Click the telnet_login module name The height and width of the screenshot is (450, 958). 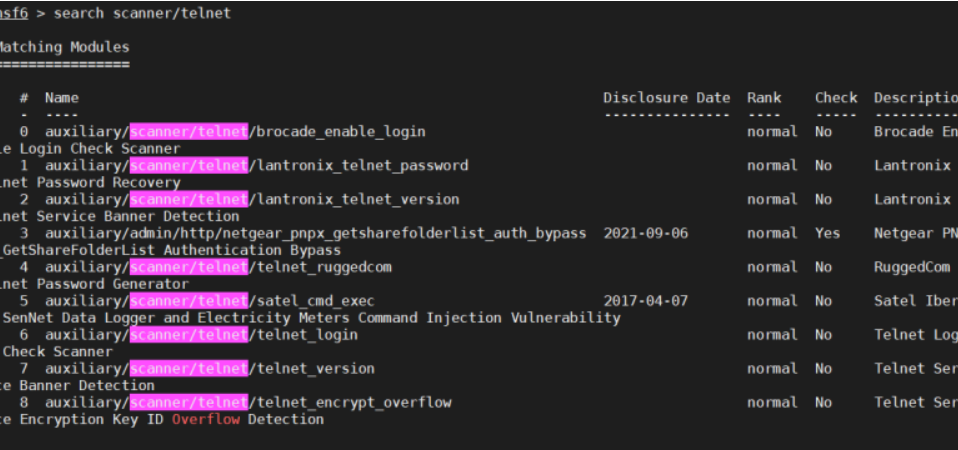(306, 335)
